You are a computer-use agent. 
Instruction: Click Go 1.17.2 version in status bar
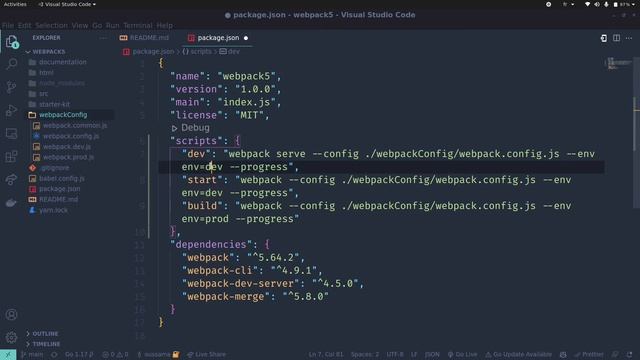click(x=79, y=355)
